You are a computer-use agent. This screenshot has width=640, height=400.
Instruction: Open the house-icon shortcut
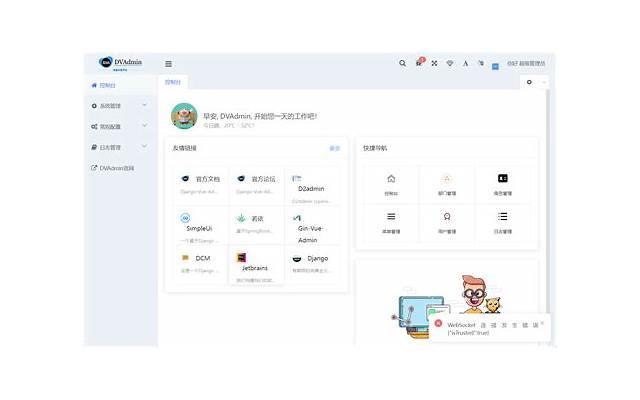point(391,184)
